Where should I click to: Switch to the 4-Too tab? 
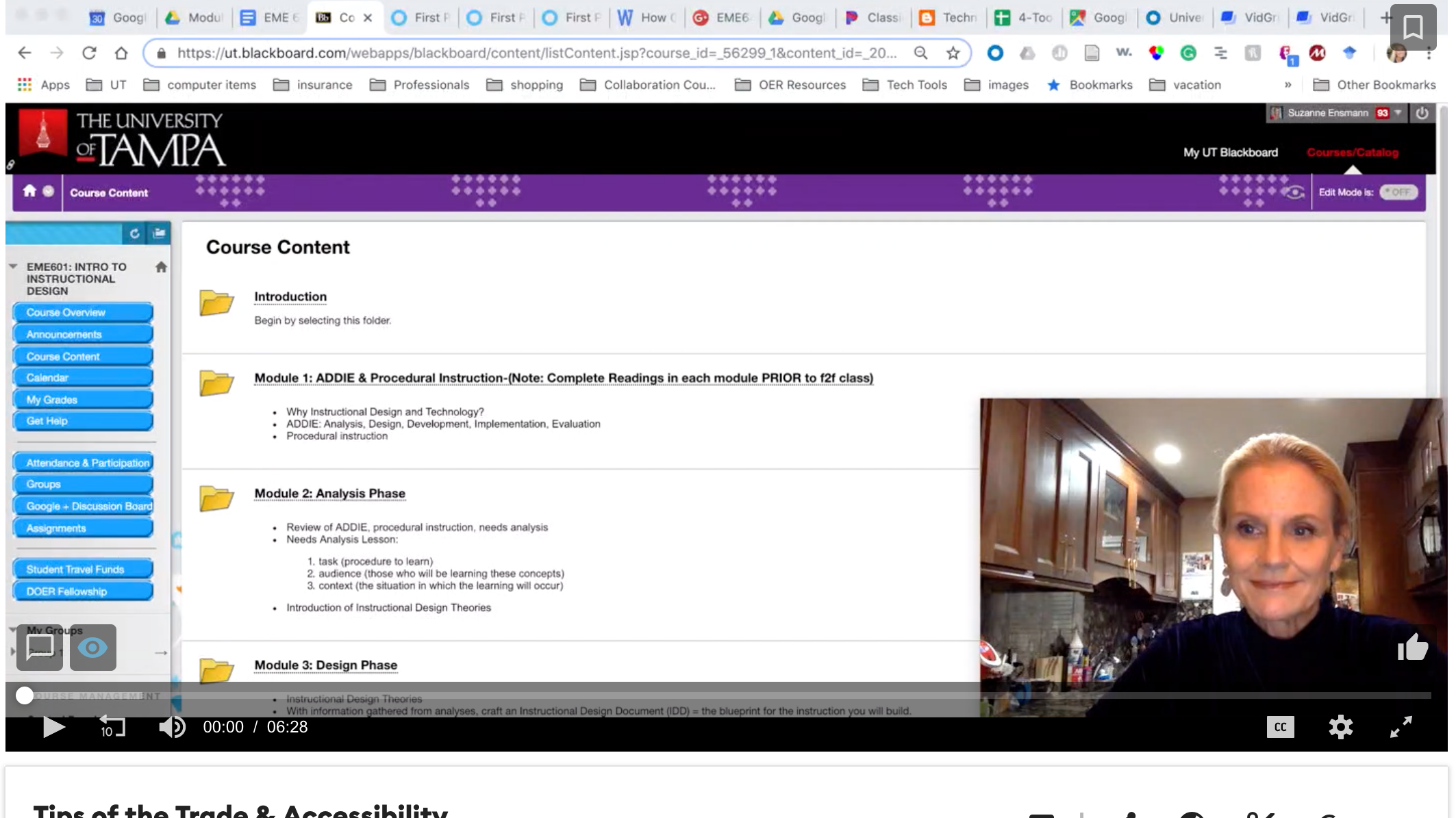point(1025,18)
